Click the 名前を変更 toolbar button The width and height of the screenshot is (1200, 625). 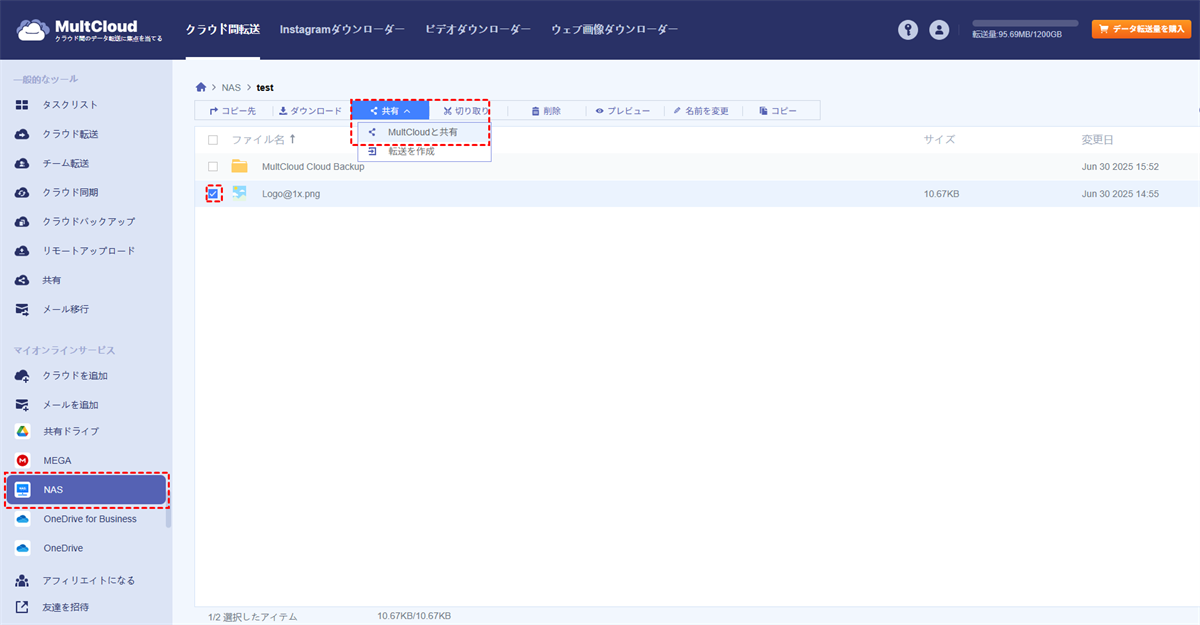[701, 111]
